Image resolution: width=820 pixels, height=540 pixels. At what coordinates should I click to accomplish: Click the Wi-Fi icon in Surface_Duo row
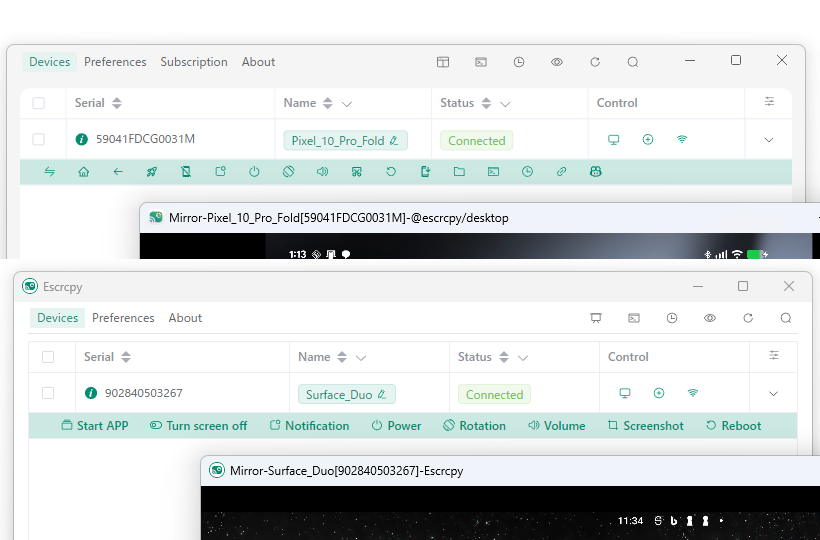point(693,393)
